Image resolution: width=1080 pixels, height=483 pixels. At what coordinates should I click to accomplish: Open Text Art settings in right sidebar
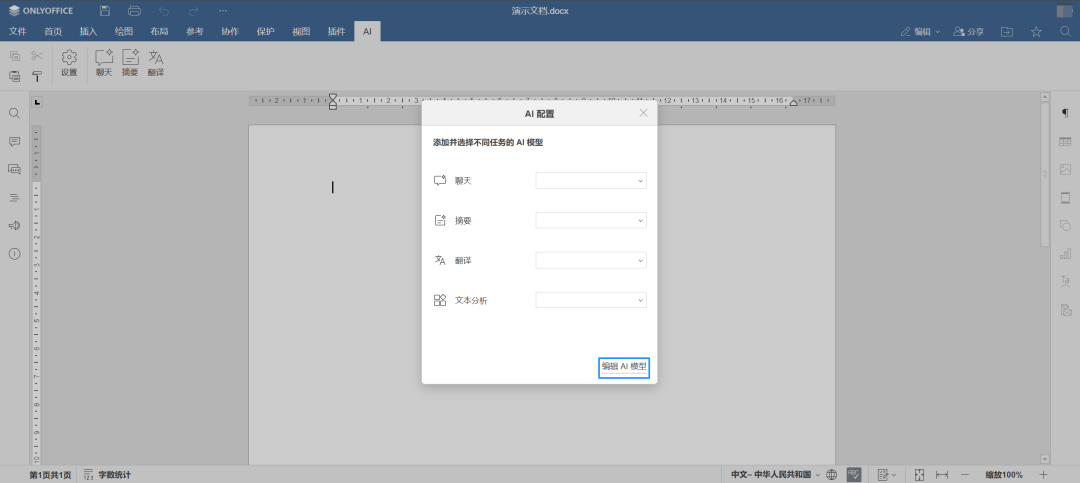coord(1066,282)
